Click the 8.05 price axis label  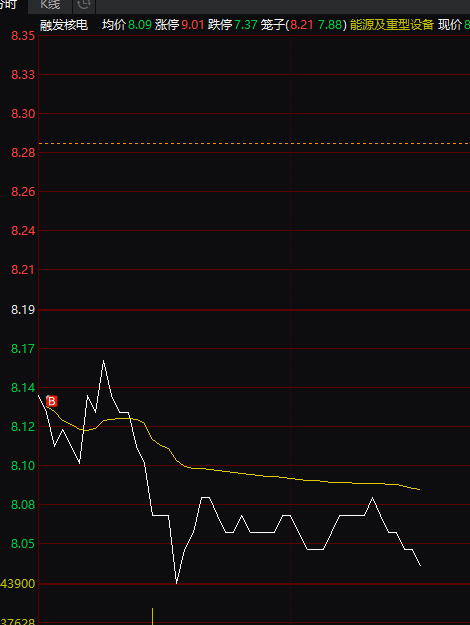(23, 544)
